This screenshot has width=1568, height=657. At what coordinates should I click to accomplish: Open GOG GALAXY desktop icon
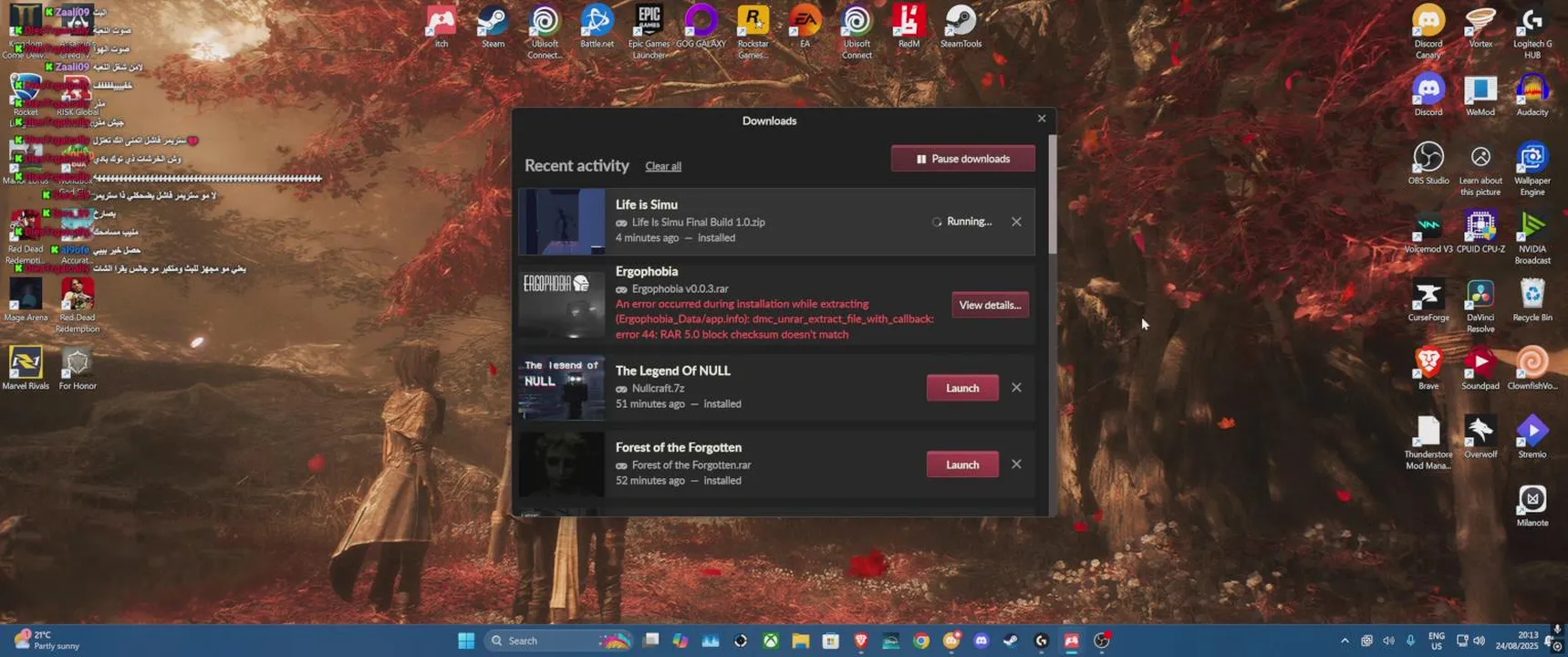coord(701,26)
